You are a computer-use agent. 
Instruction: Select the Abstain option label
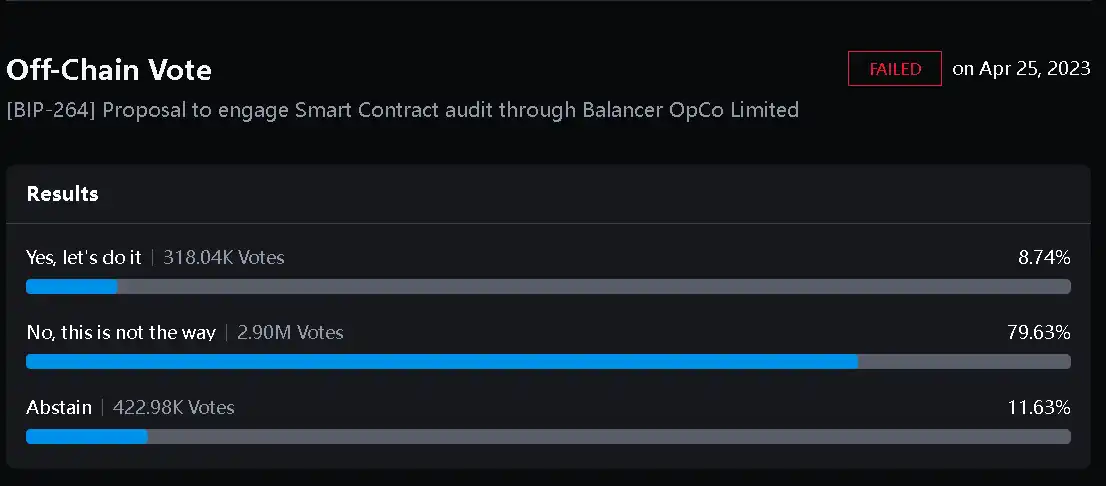tap(59, 407)
